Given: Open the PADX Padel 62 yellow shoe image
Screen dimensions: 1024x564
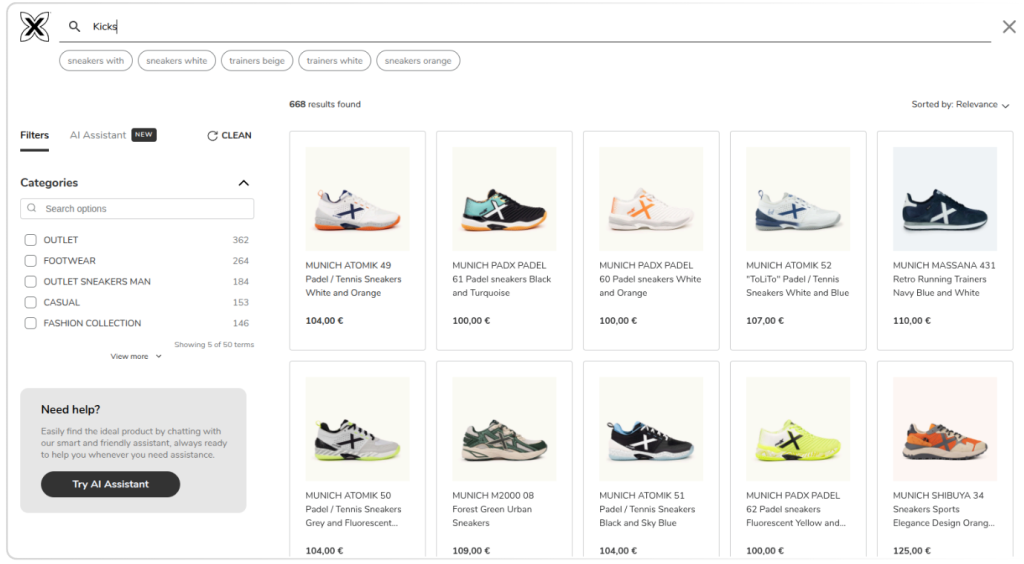Looking at the screenshot, I should [x=798, y=429].
